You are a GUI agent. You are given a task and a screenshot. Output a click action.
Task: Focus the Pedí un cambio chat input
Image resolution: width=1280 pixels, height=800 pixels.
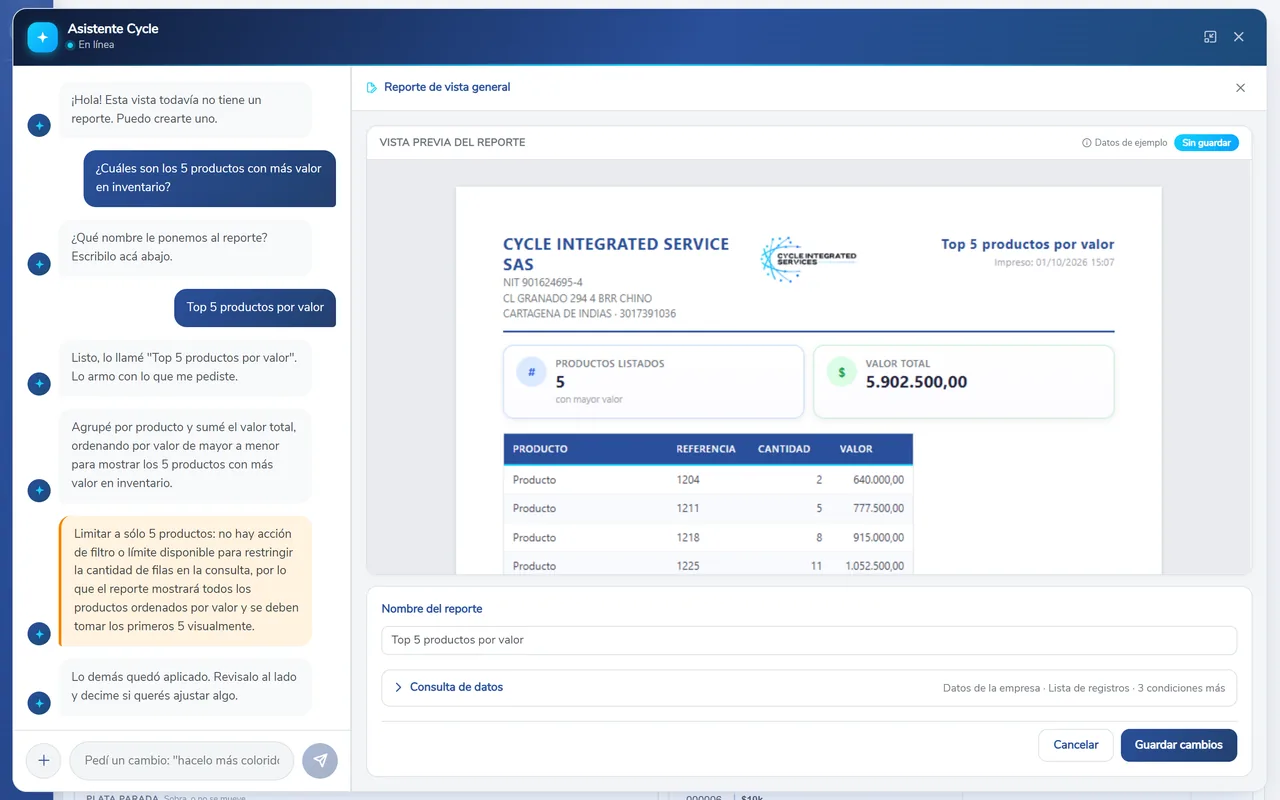[x=182, y=760]
